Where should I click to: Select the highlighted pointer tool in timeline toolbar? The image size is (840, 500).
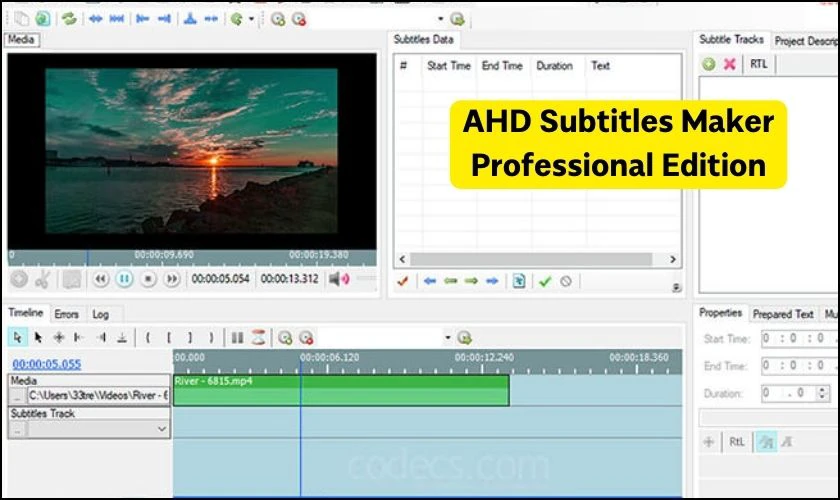[x=18, y=338]
